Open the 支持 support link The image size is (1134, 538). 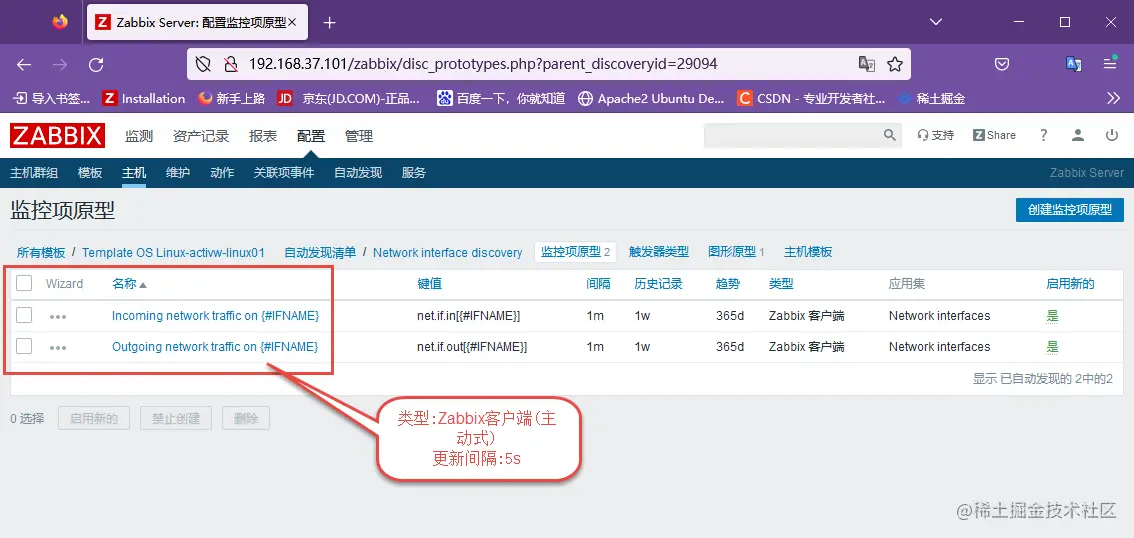936,135
